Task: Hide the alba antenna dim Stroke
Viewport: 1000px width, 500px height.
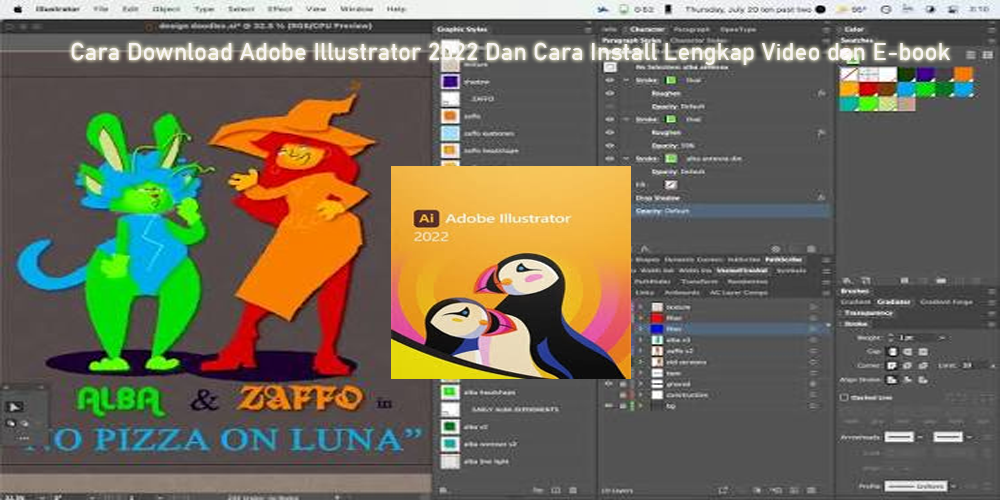Action: pos(610,158)
